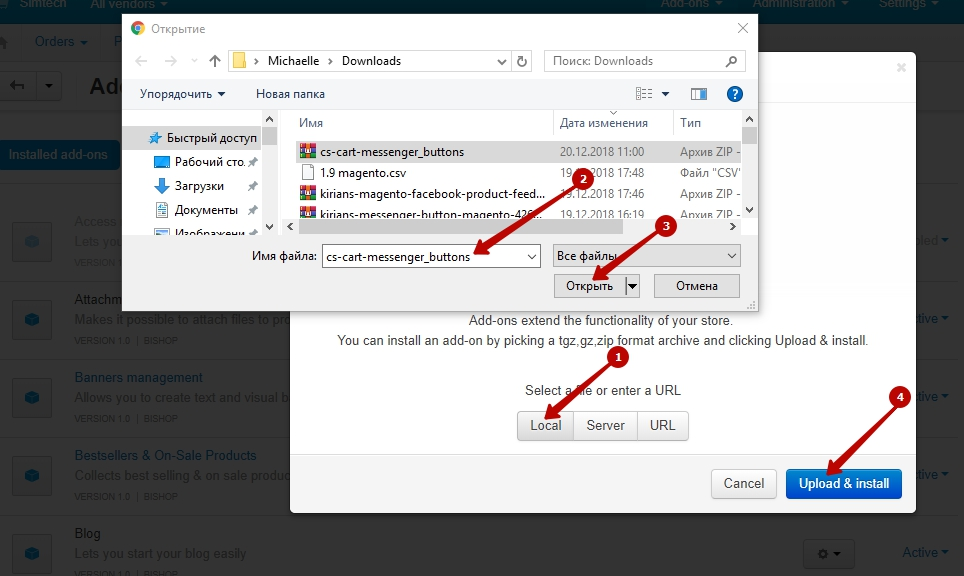Screen dimensions: 964x576
Task: Open recent locations dropdown arrow
Action: [194, 61]
